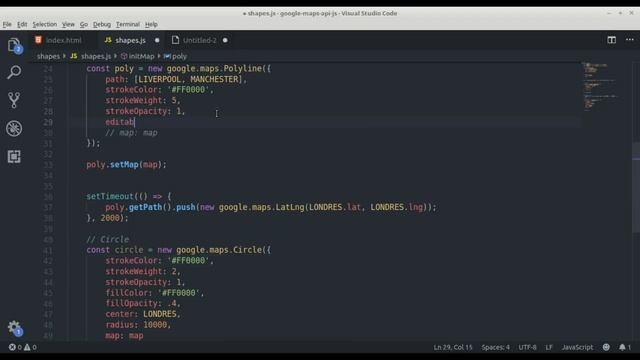
Task: Click the LF end-of-line status item
Action: pos(549,347)
